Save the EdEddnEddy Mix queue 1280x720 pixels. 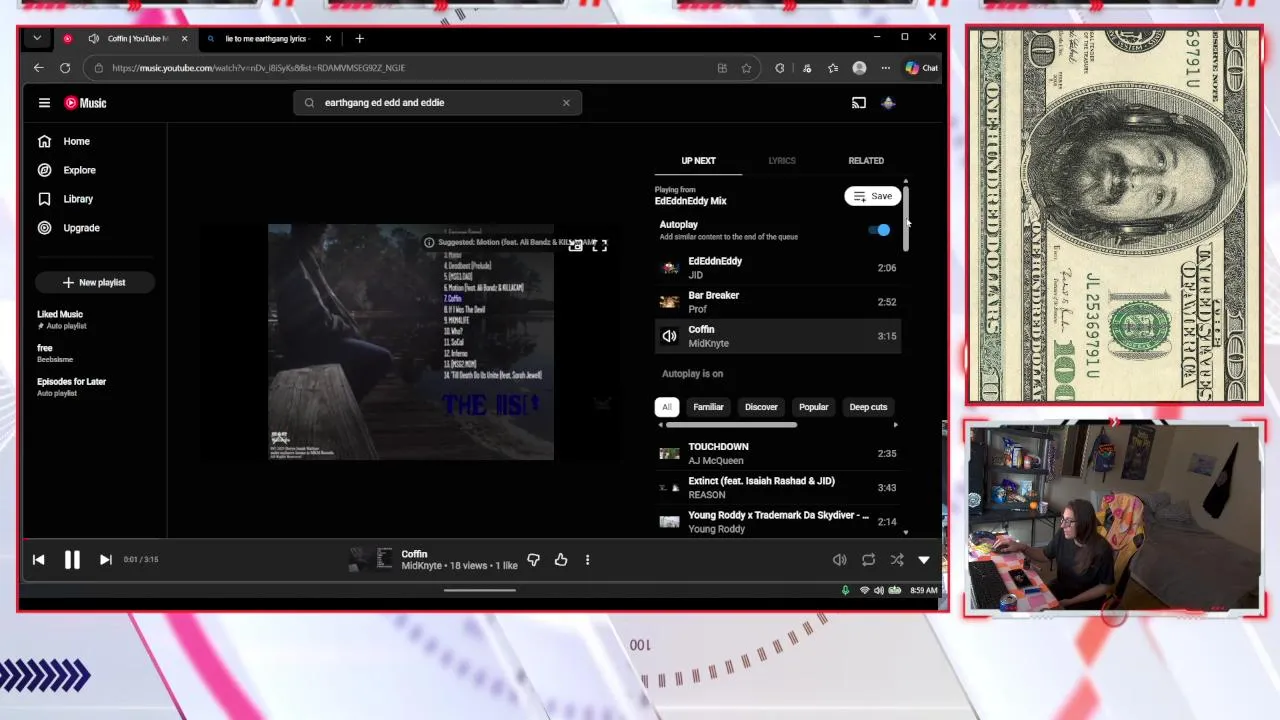[x=873, y=196]
